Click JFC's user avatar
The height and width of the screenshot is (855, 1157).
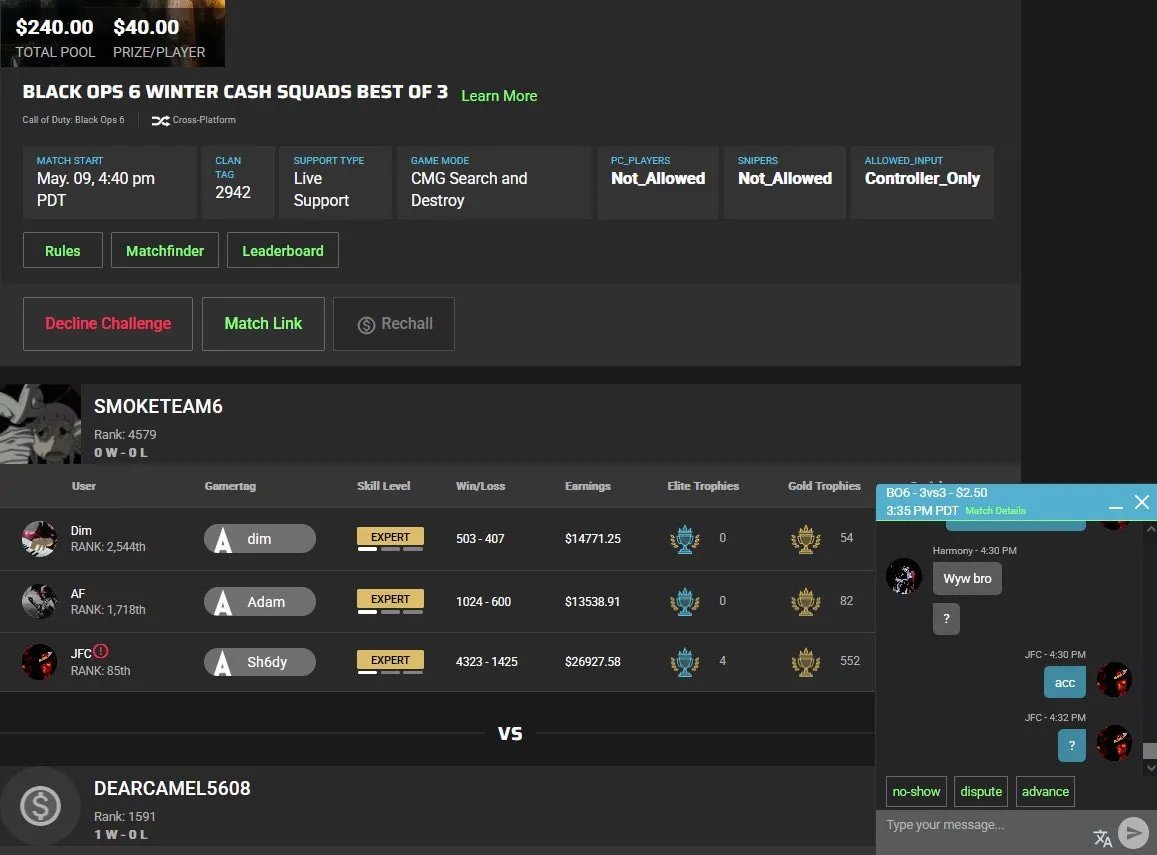tap(39, 662)
